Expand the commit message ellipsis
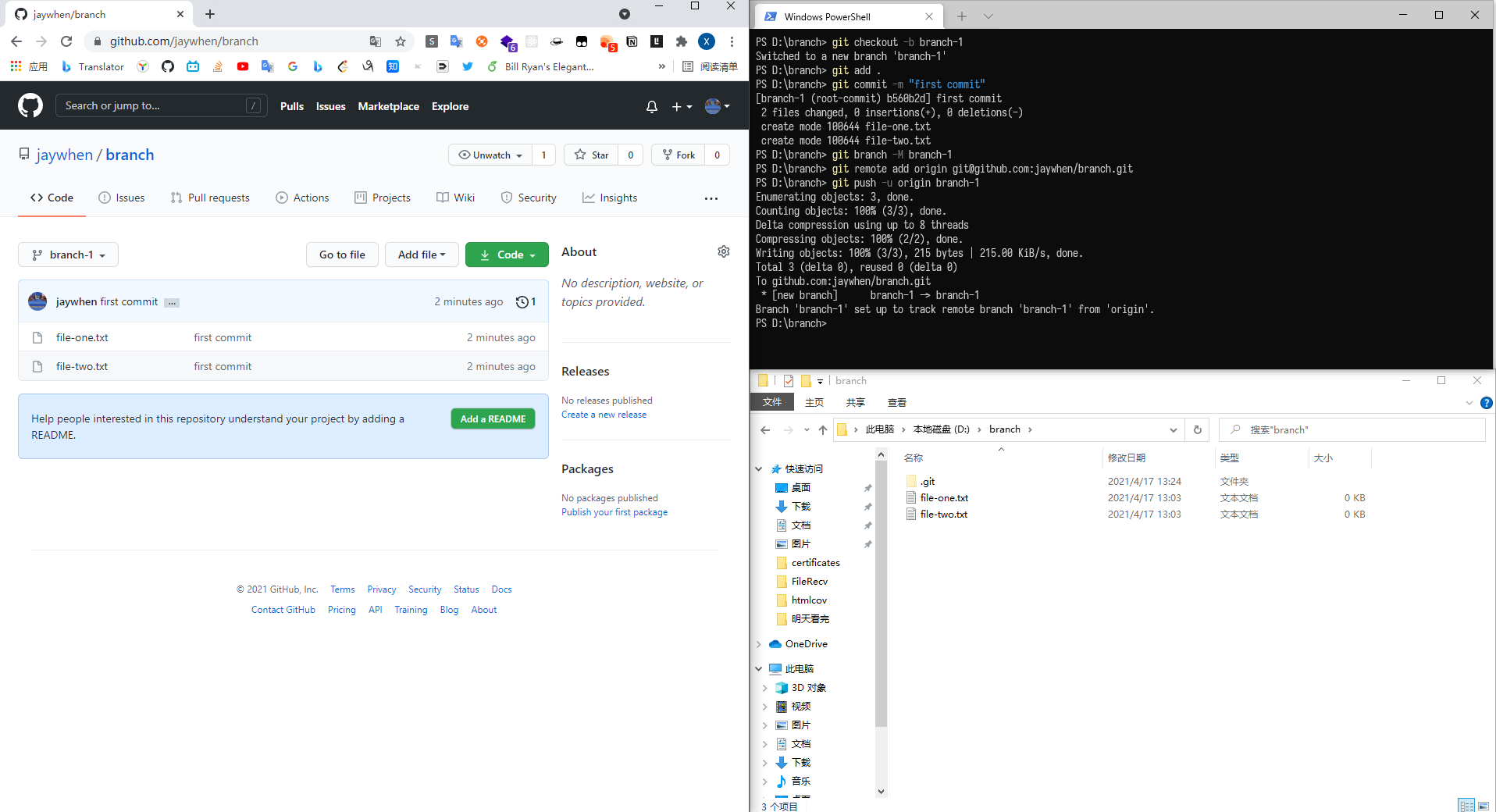This screenshot has height=812, width=1496. pos(172,302)
